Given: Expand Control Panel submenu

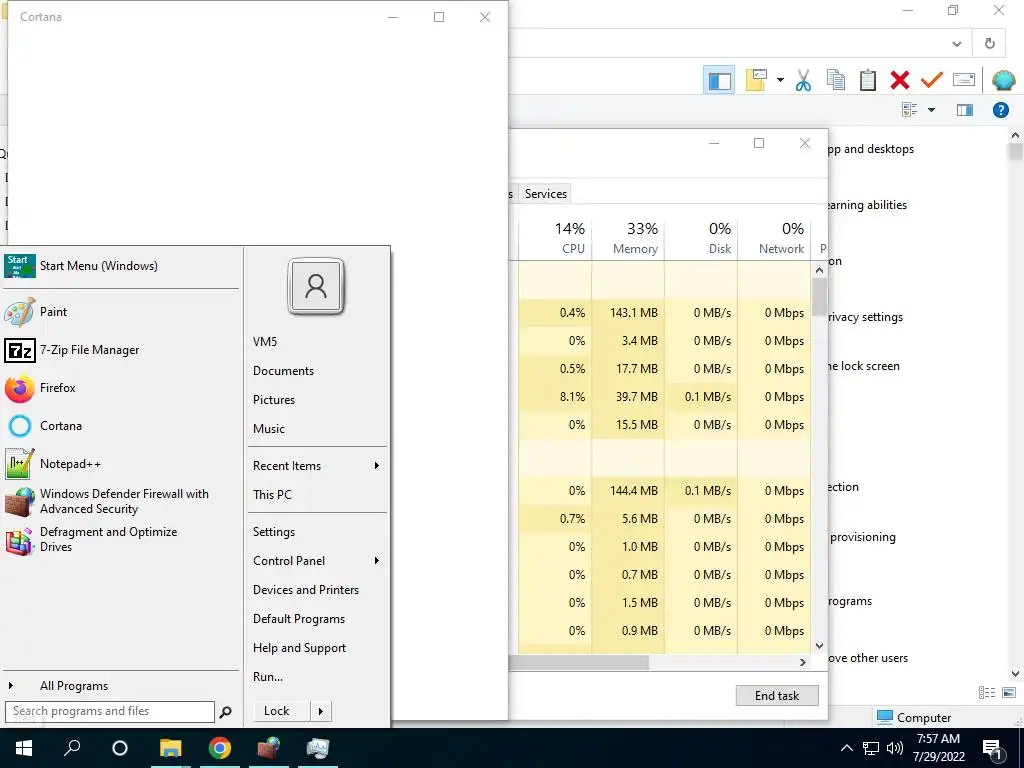Looking at the screenshot, I should pyautogui.click(x=376, y=561).
